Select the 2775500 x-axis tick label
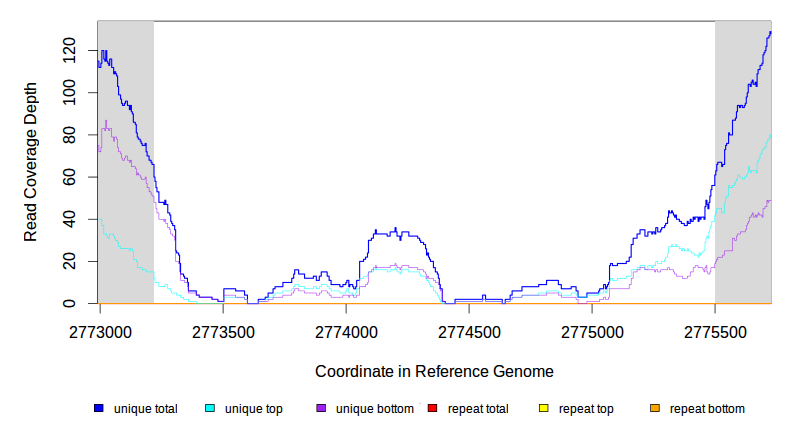 [715, 331]
